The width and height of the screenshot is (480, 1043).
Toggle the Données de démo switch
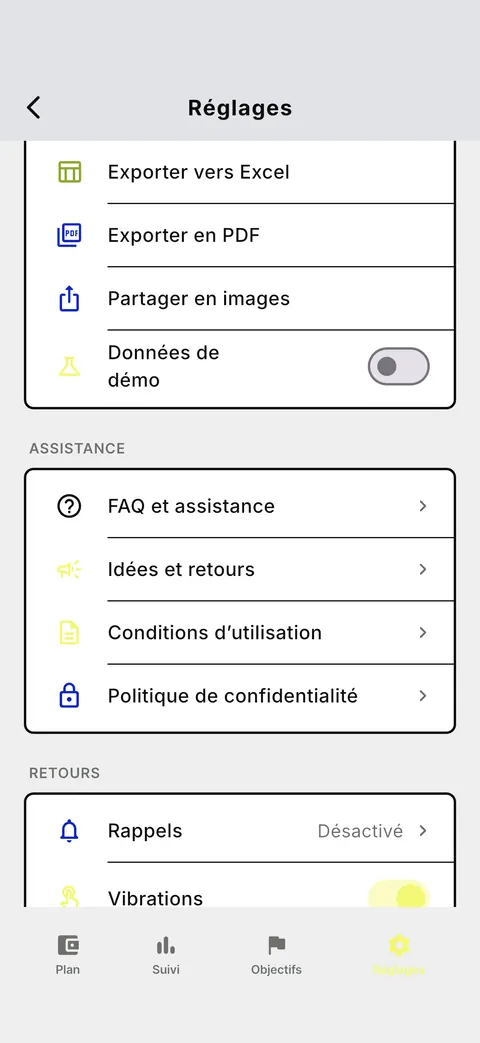click(399, 366)
